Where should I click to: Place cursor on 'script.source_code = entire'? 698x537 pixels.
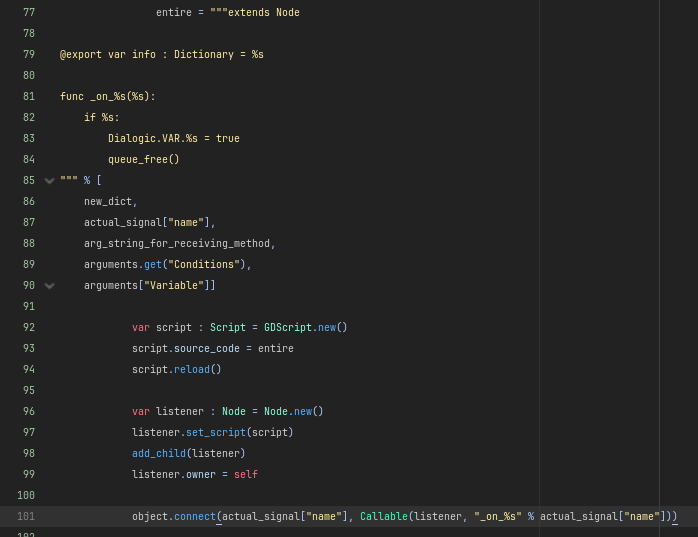pos(213,348)
